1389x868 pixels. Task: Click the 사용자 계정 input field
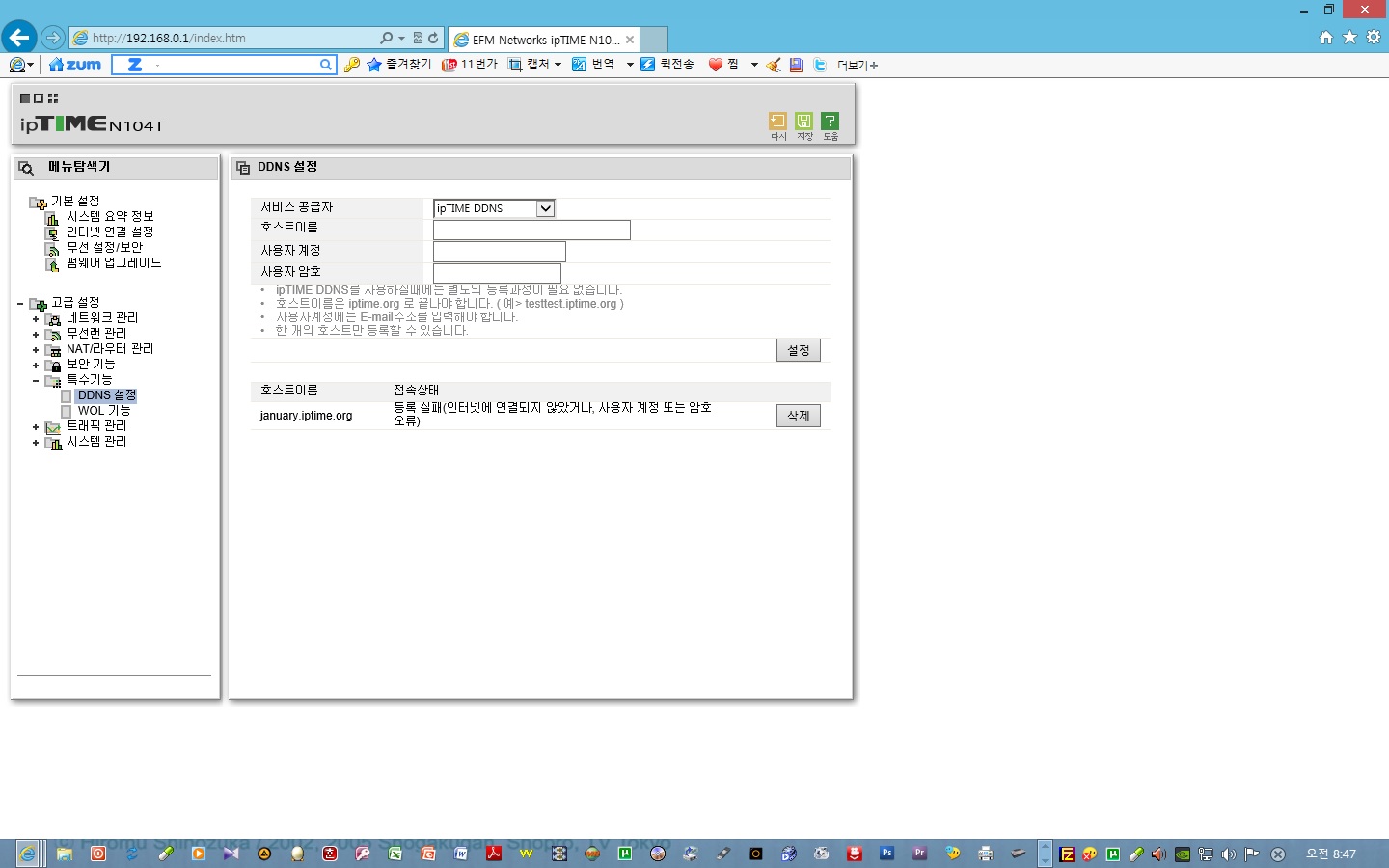click(500, 252)
